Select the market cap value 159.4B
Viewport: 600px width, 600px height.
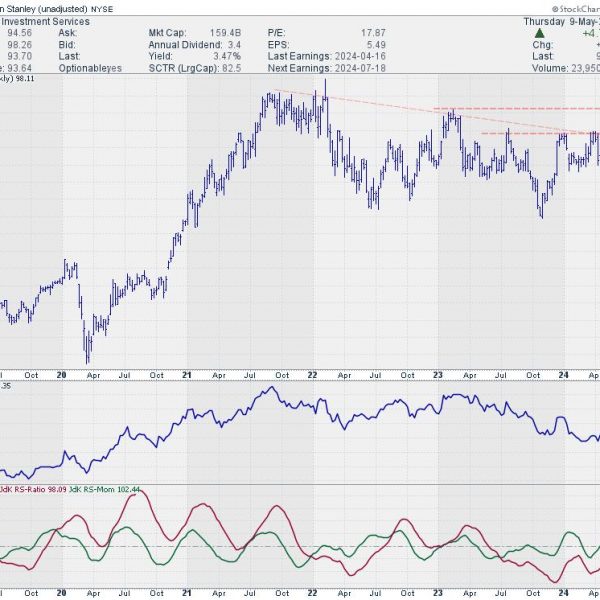(x=225, y=33)
